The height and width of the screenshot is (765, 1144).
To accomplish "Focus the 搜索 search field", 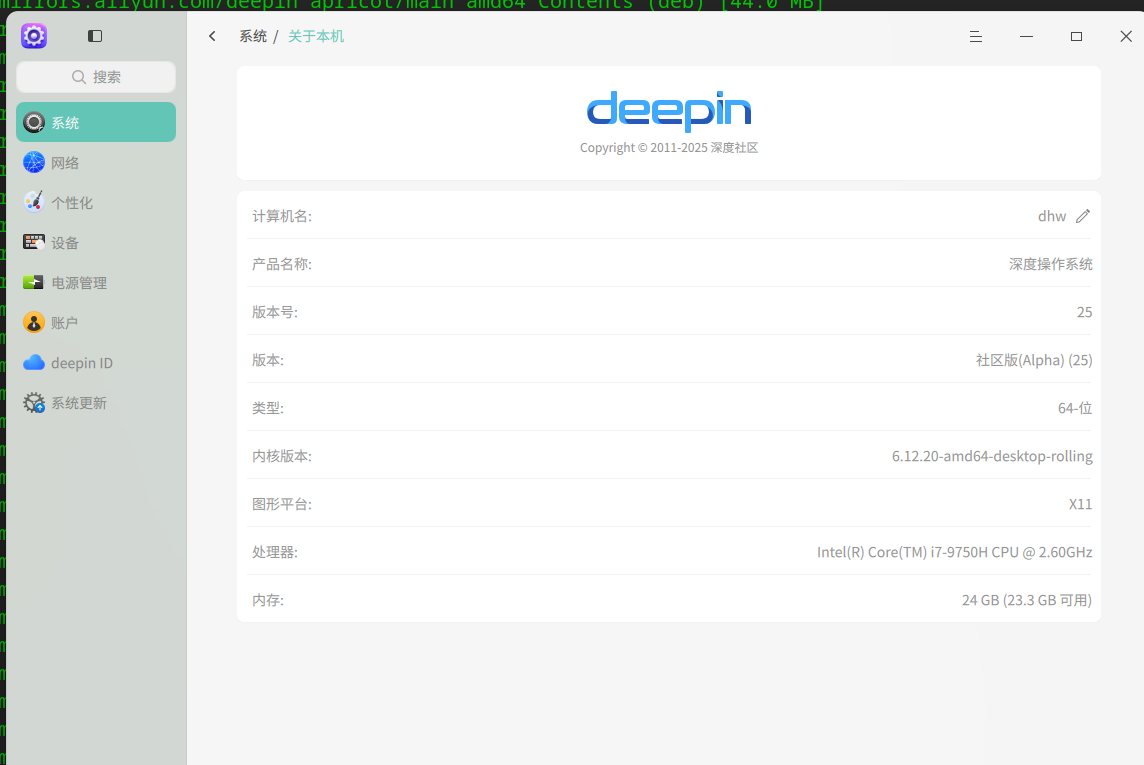I will click(x=96, y=77).
